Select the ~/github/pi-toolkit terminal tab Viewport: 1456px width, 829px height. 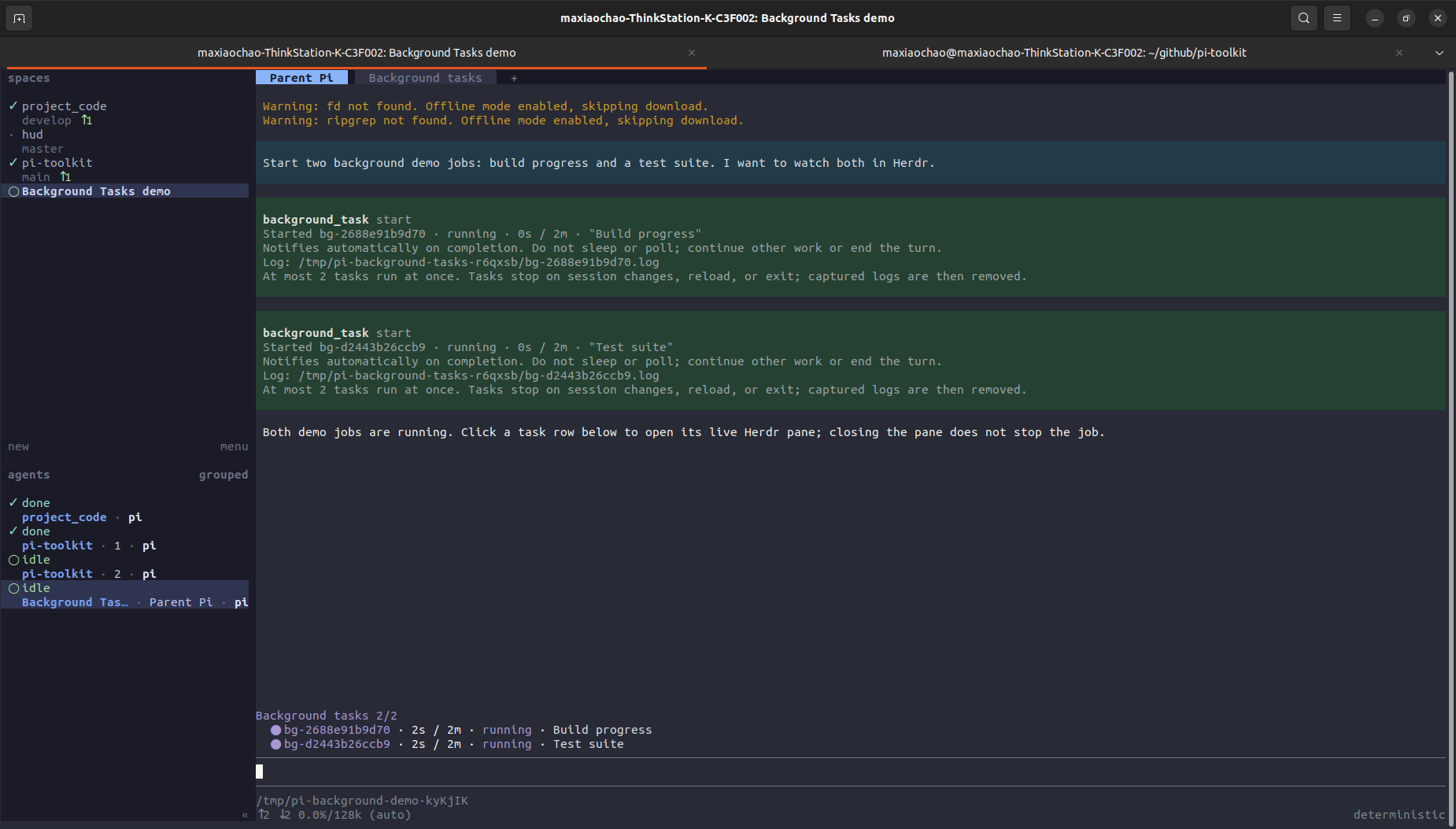click(1064, 53)
